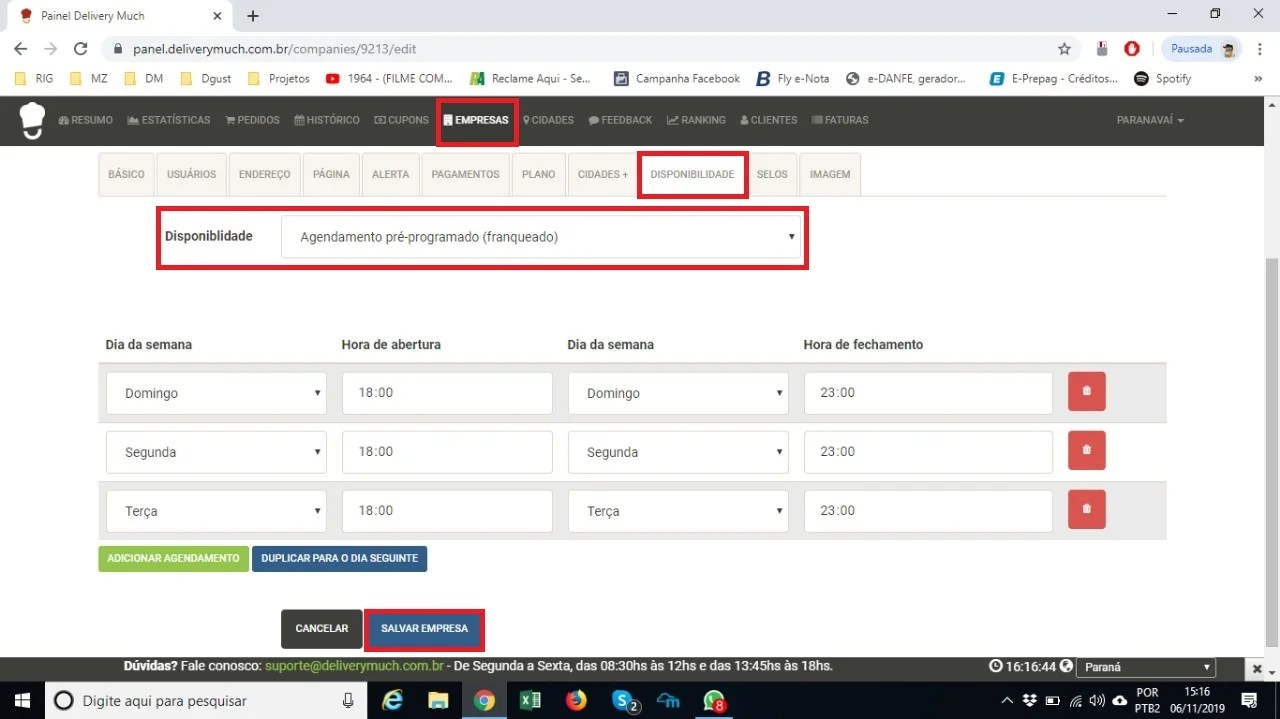
Task: Switch to the BÁSICO tab
Action: tap(126, 174)
